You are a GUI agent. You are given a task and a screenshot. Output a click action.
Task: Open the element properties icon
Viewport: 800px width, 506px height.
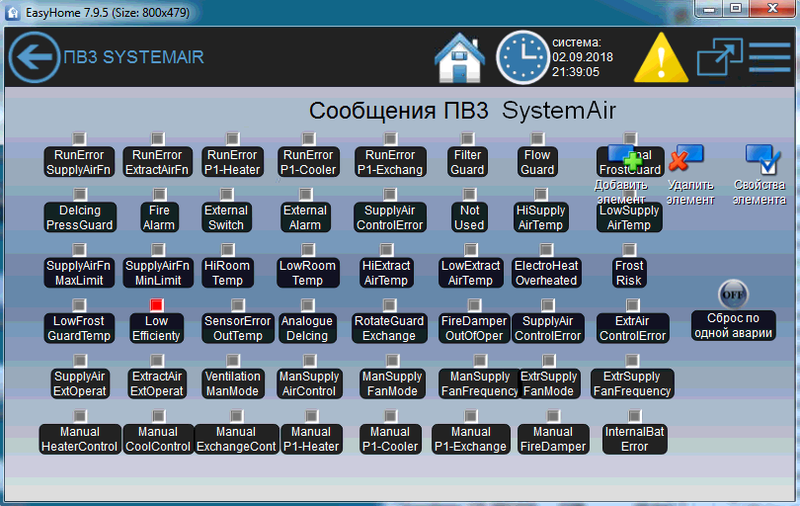pos(763,157)
